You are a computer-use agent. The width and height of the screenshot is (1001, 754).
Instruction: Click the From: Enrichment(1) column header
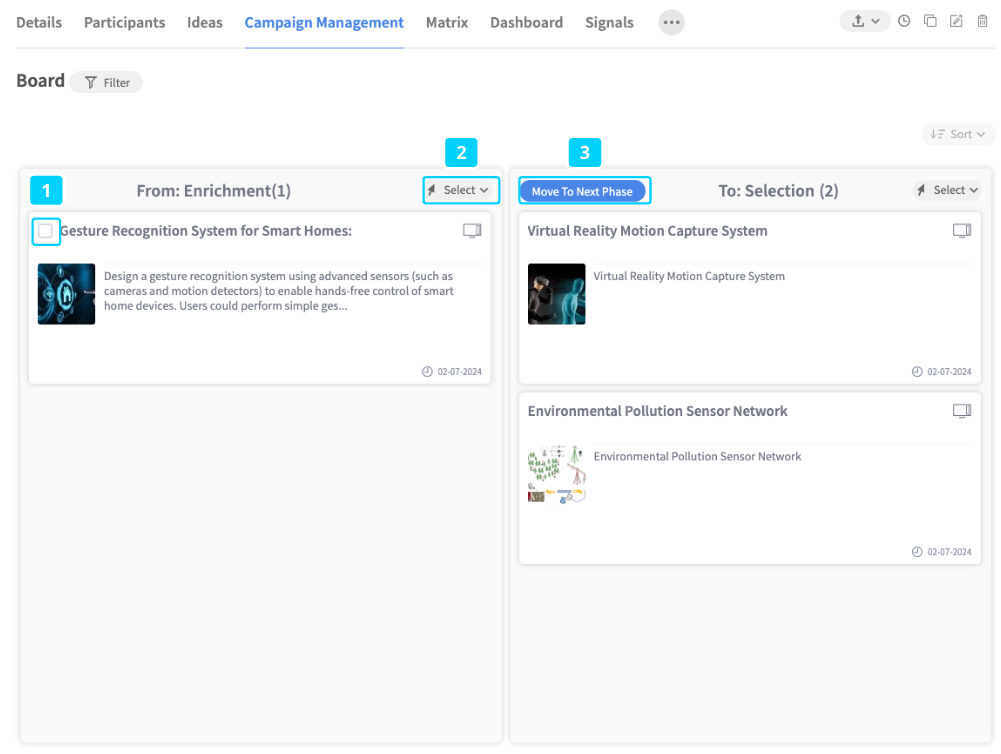click(214, 191)
